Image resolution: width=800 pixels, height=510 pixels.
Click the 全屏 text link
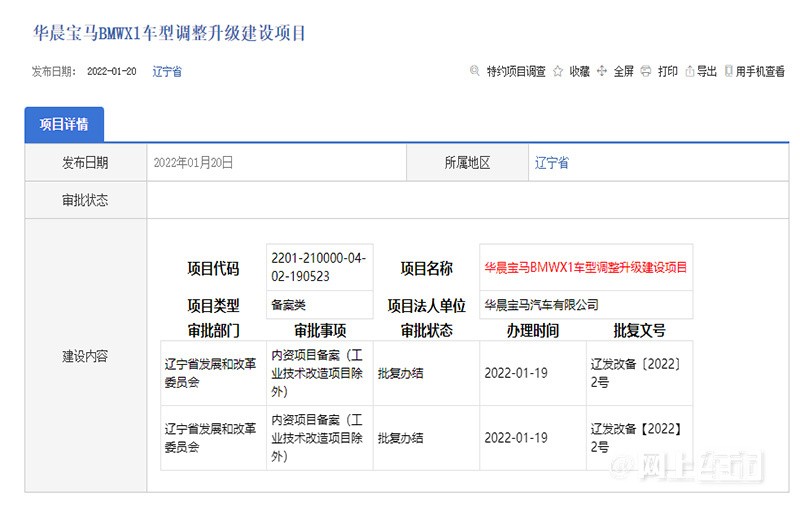(623, 71)
